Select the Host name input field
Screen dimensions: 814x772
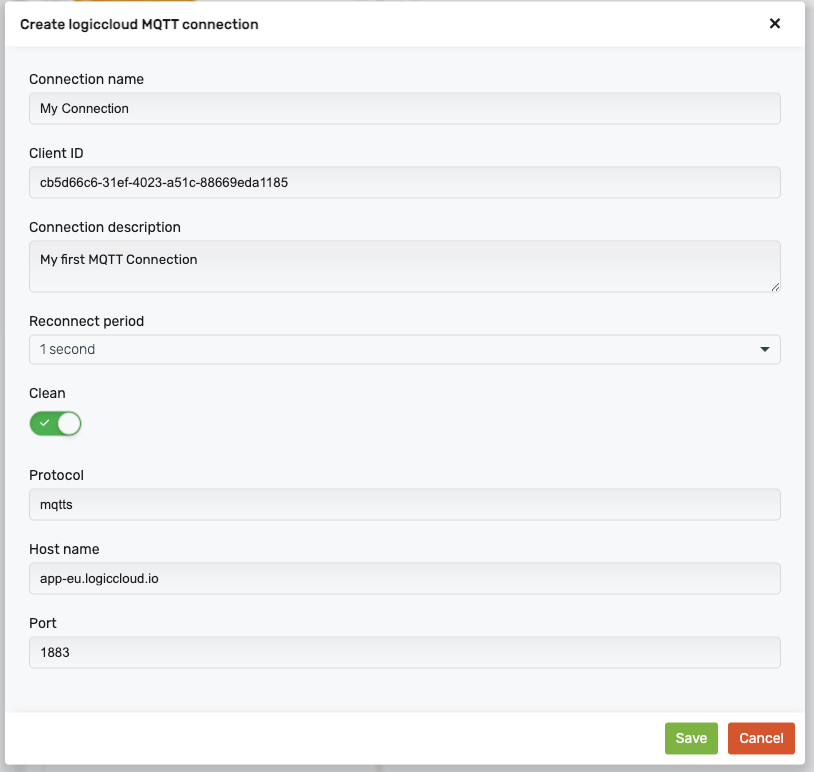pos(404,578)
